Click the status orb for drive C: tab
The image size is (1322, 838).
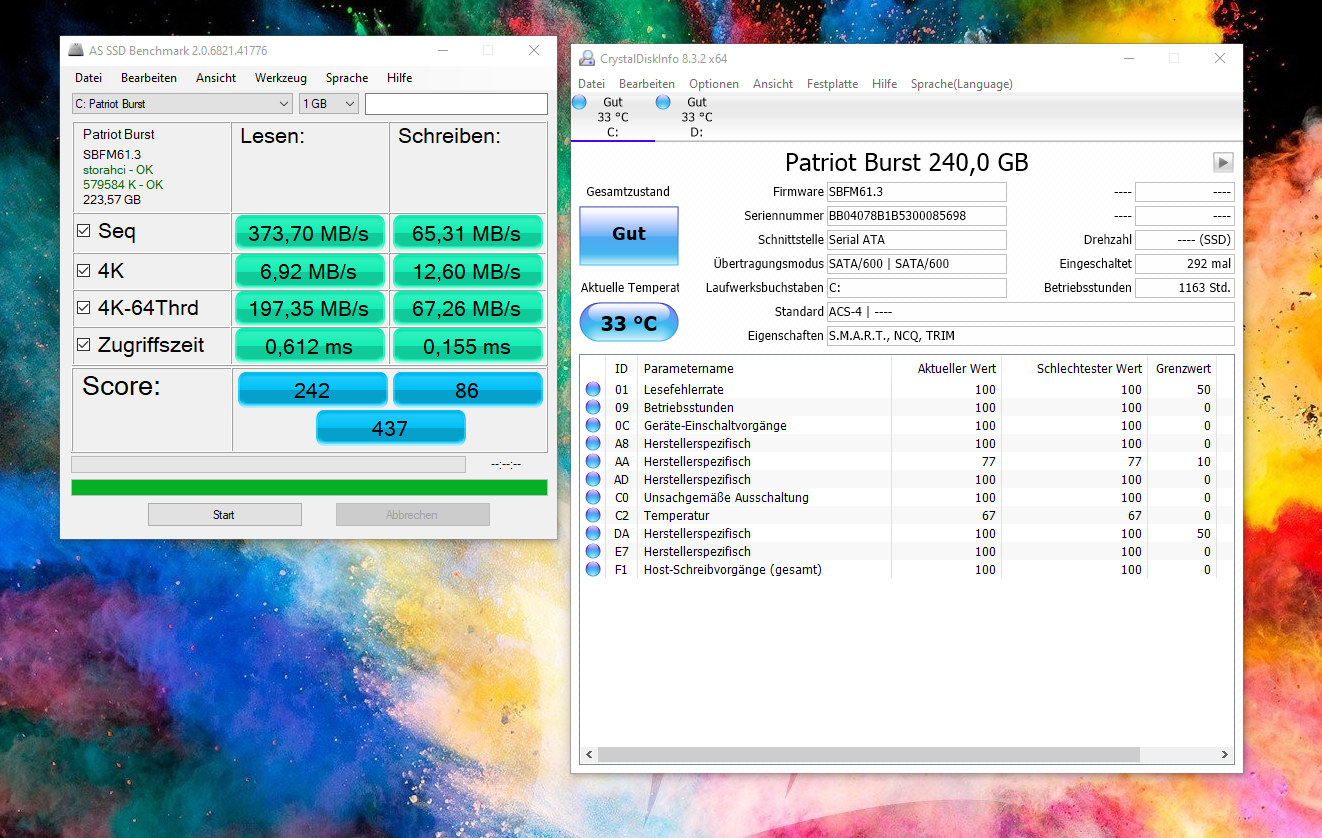click(579, 102)
